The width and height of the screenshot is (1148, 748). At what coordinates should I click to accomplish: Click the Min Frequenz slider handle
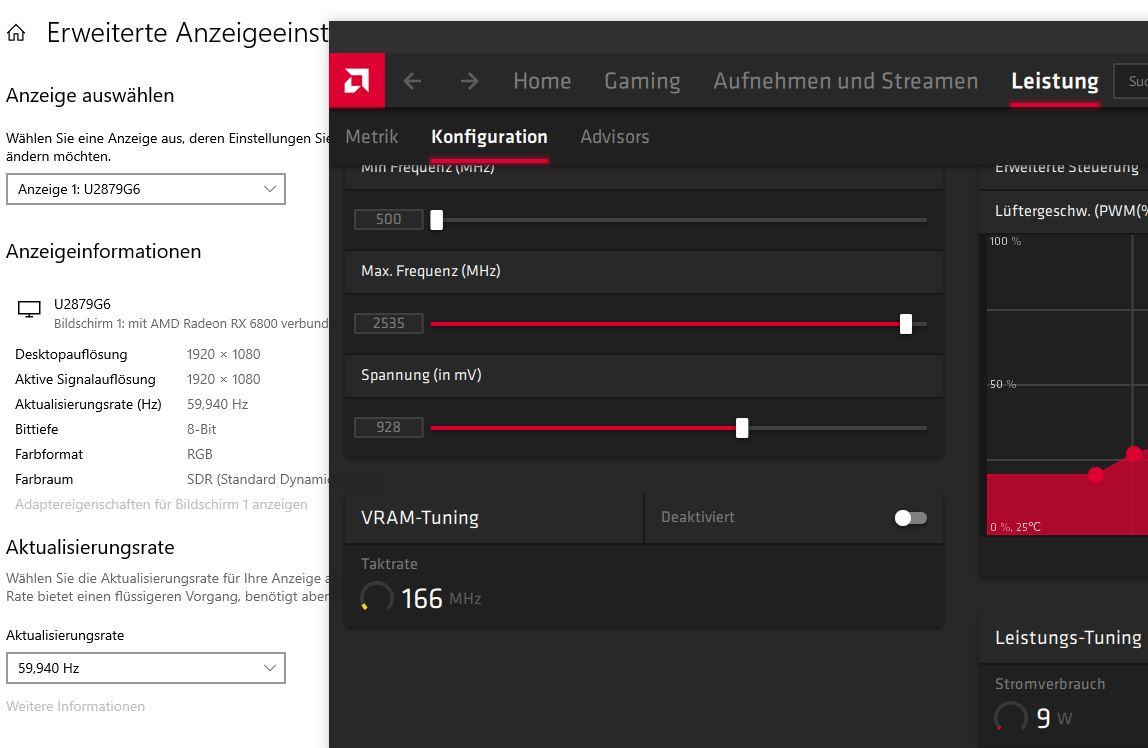[x=436, y=220]
